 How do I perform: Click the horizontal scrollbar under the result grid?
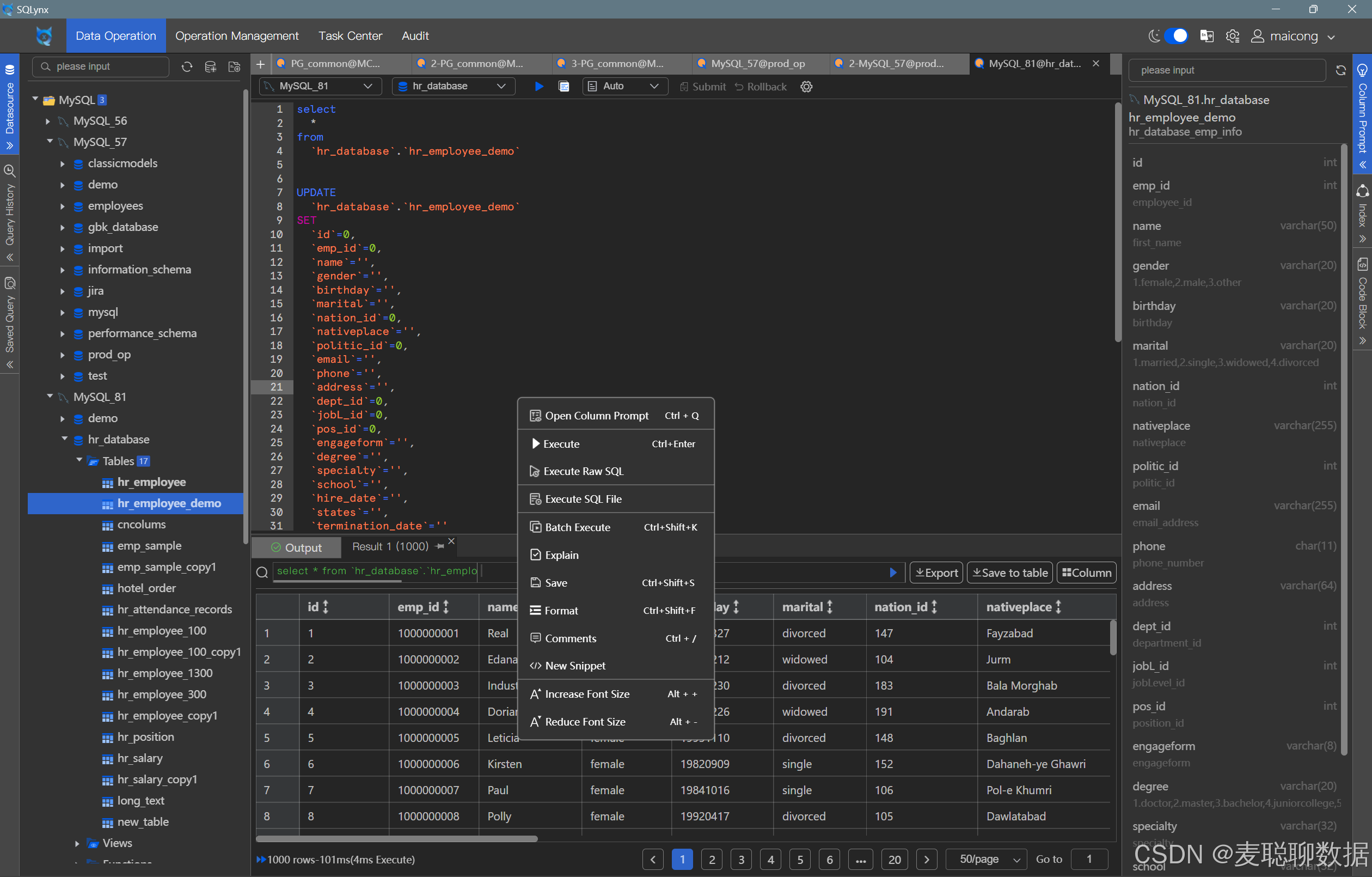pyautogui.click(x=396, y=838)
